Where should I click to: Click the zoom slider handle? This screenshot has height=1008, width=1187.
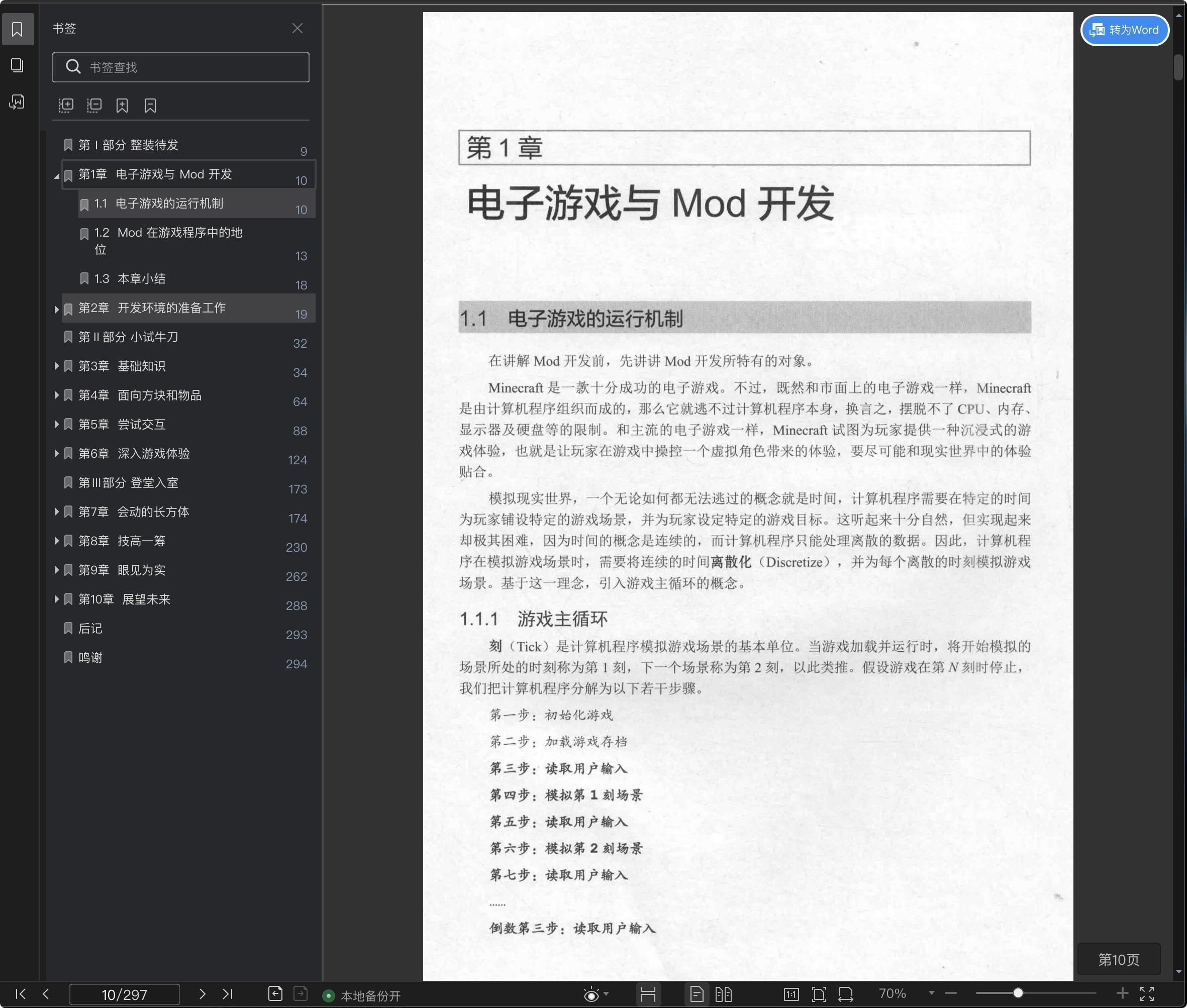(x=1018, y=994)
